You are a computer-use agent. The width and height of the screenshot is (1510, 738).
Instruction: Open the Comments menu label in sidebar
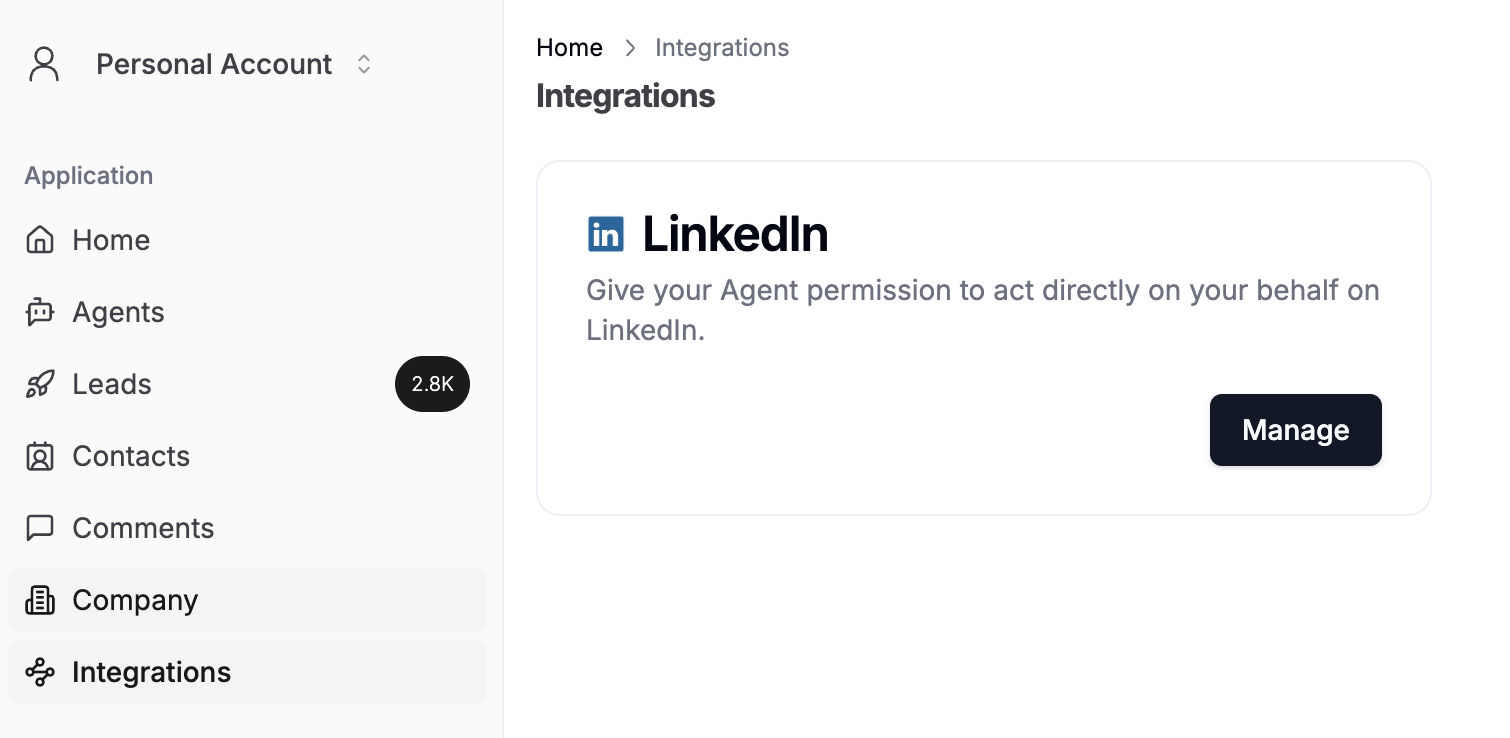(143, 528)
